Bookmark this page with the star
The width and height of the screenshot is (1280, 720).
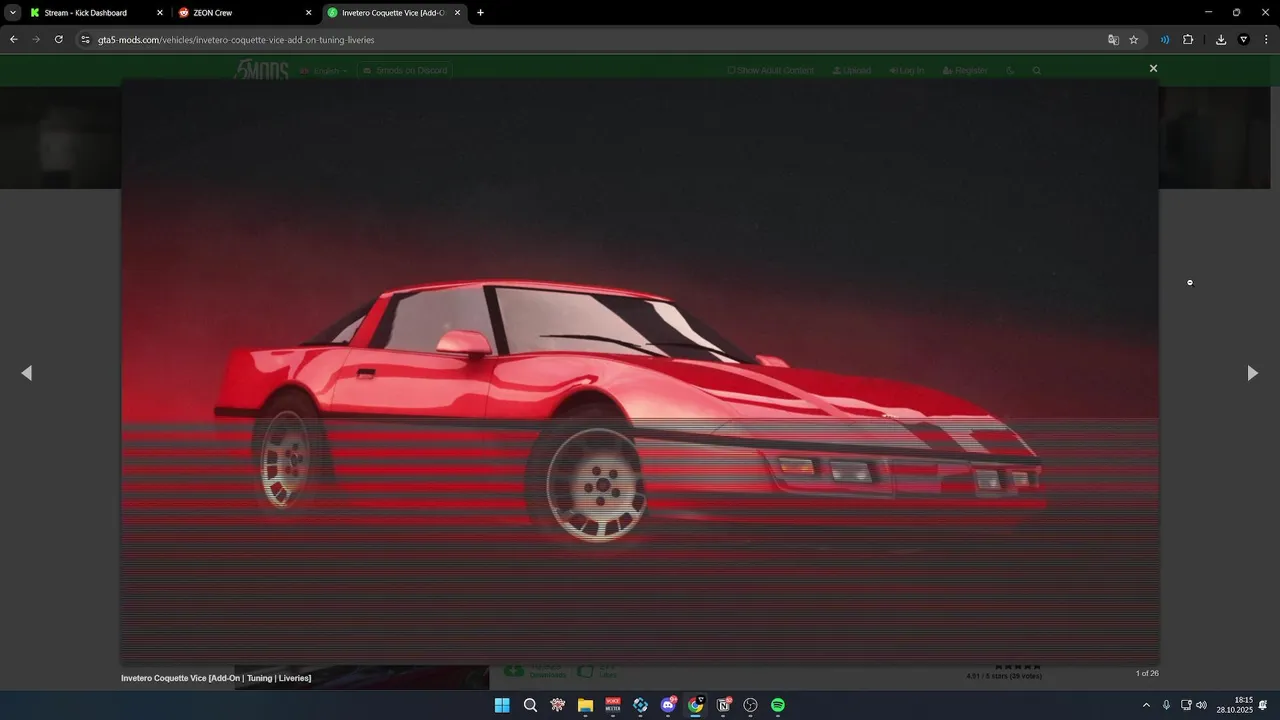tap(1134, 40)
